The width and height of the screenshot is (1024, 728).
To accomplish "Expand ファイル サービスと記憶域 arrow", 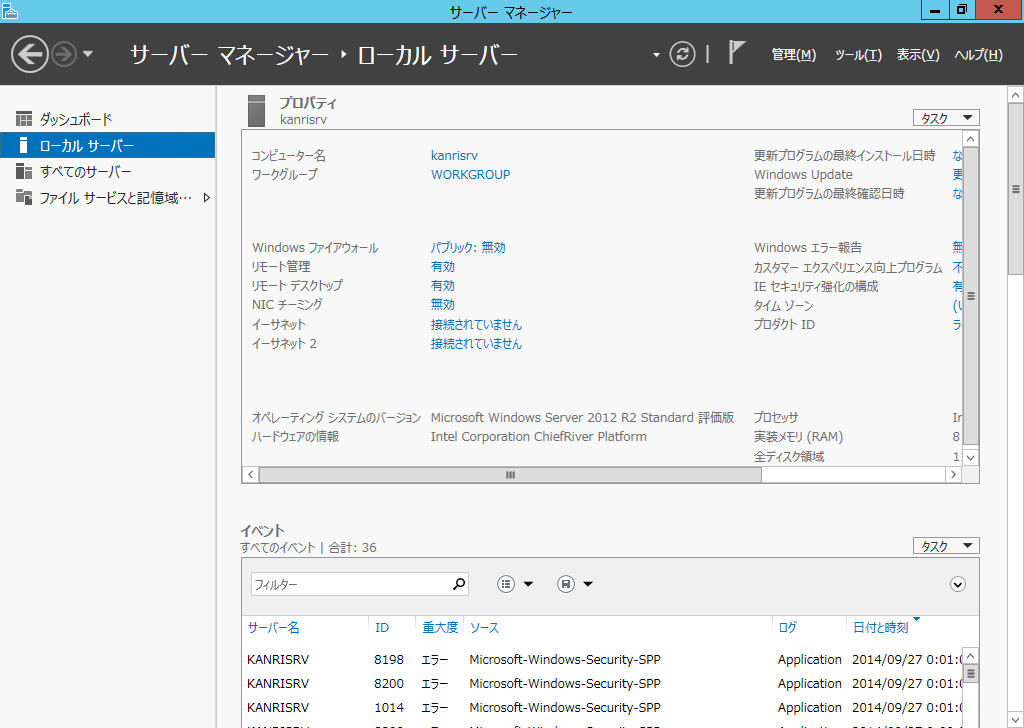I will pos(207,197).
